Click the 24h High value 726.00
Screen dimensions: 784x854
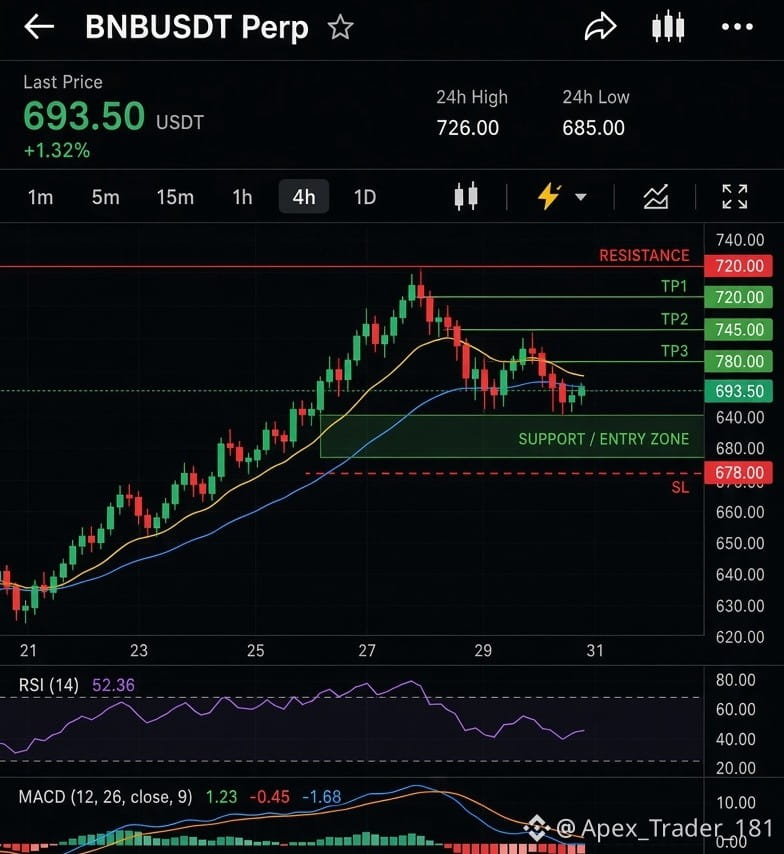coord(467,128)
